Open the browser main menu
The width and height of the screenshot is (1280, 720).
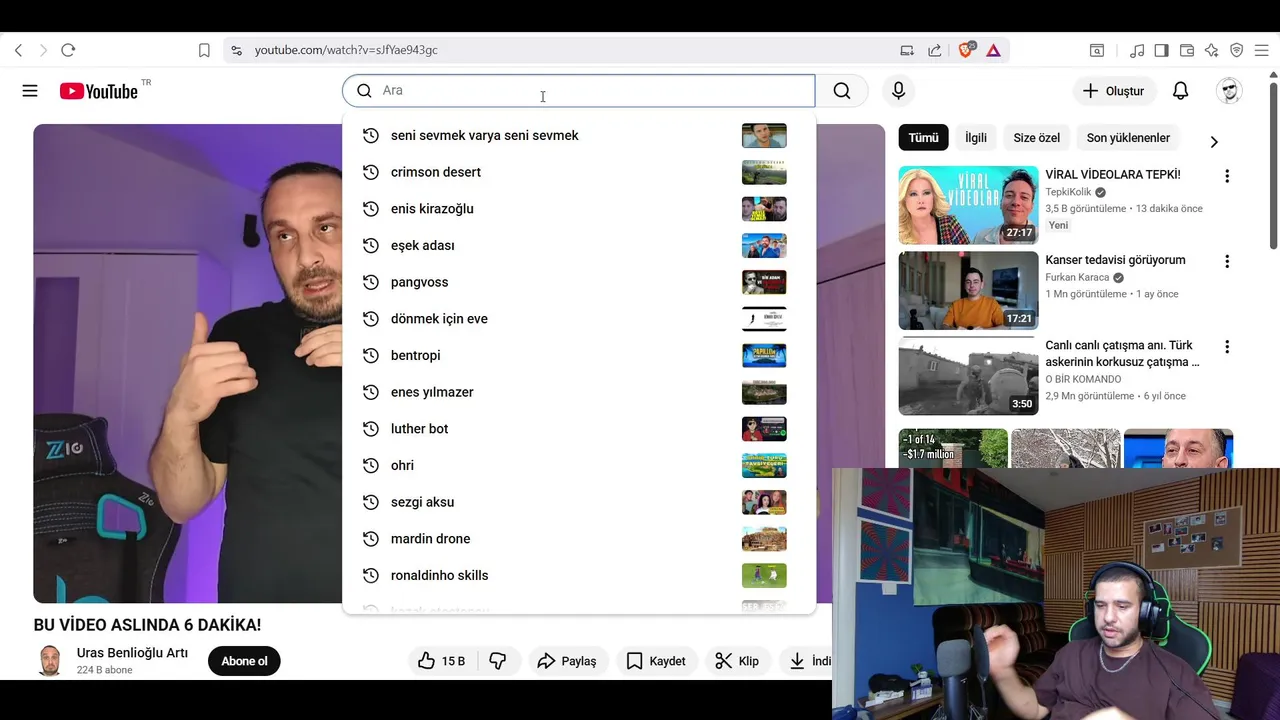[1261, 50]
